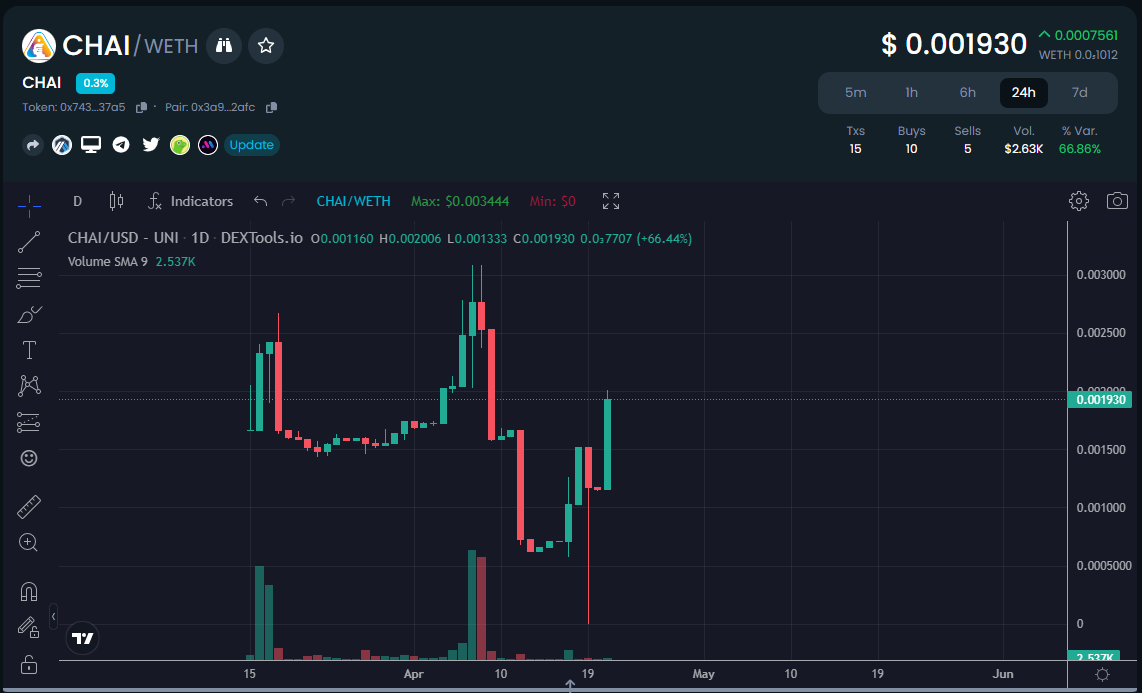The width and height of the screenshot is (1142, 693).
Task: Open the emoji icons tool
Action: (x=29, y=458)
